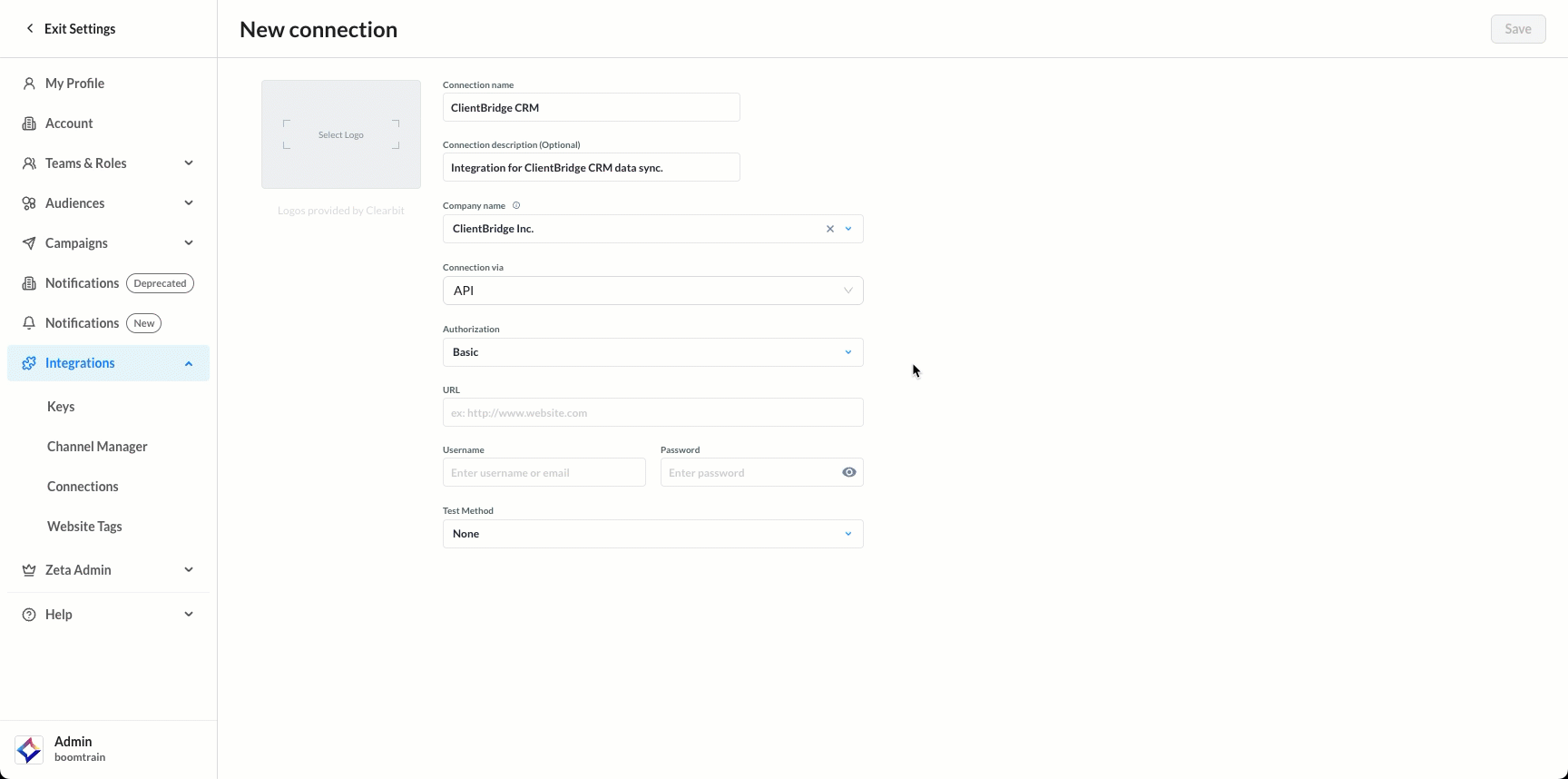Go to Channel Manager page
Viewport: 1568px width, 779px height.
97,447
